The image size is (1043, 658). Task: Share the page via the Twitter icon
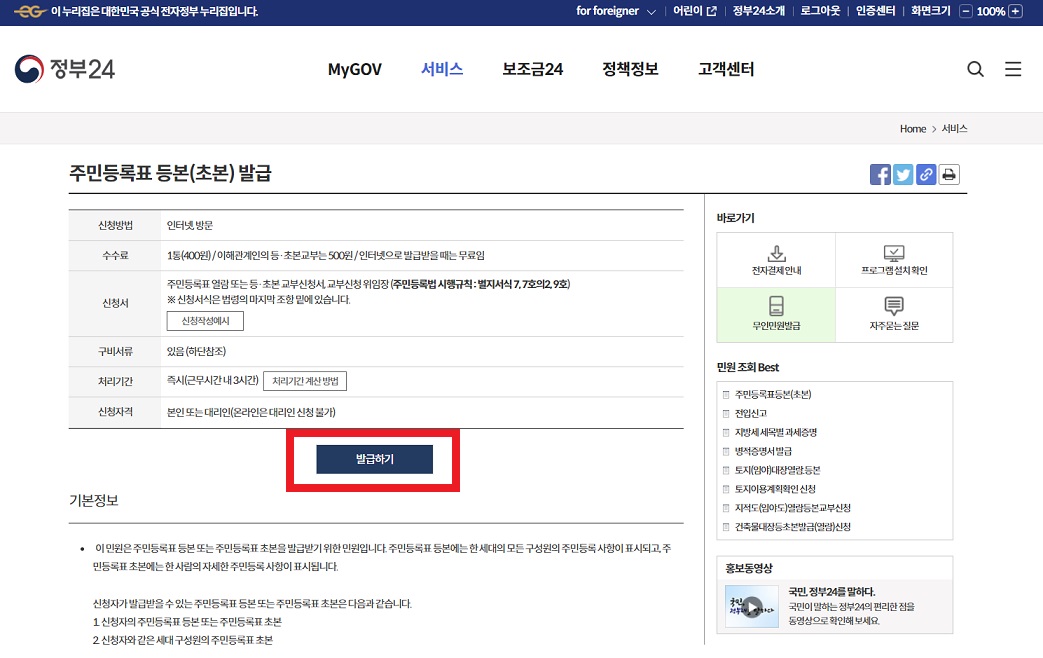click(903, 174)
